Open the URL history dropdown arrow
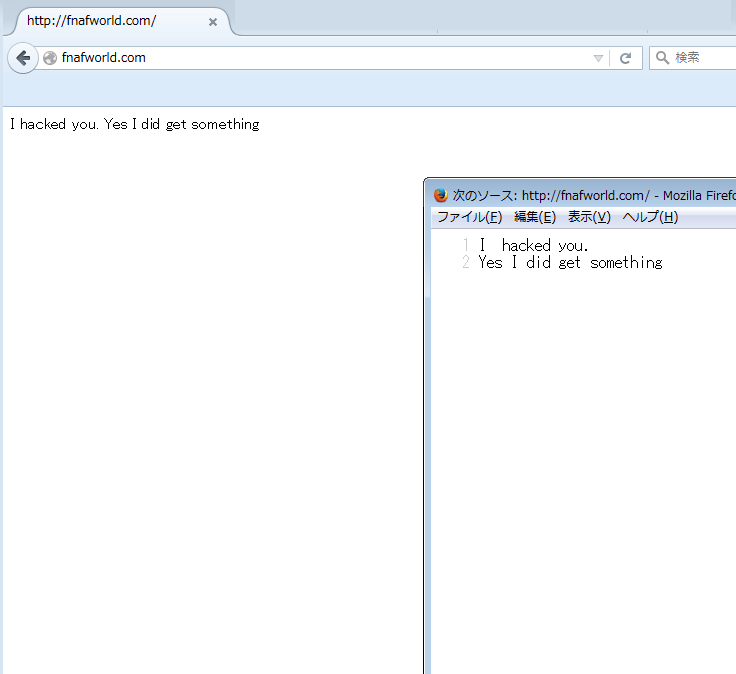The image size is (736, 674). (x=598, y=58)
